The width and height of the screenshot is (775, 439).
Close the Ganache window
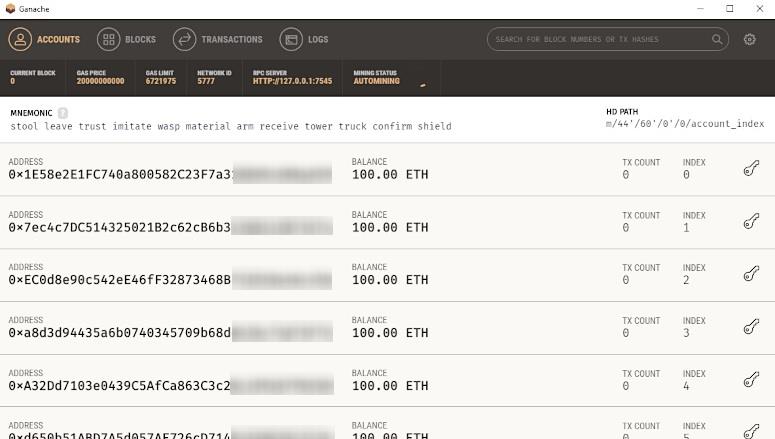click(760, 8)
